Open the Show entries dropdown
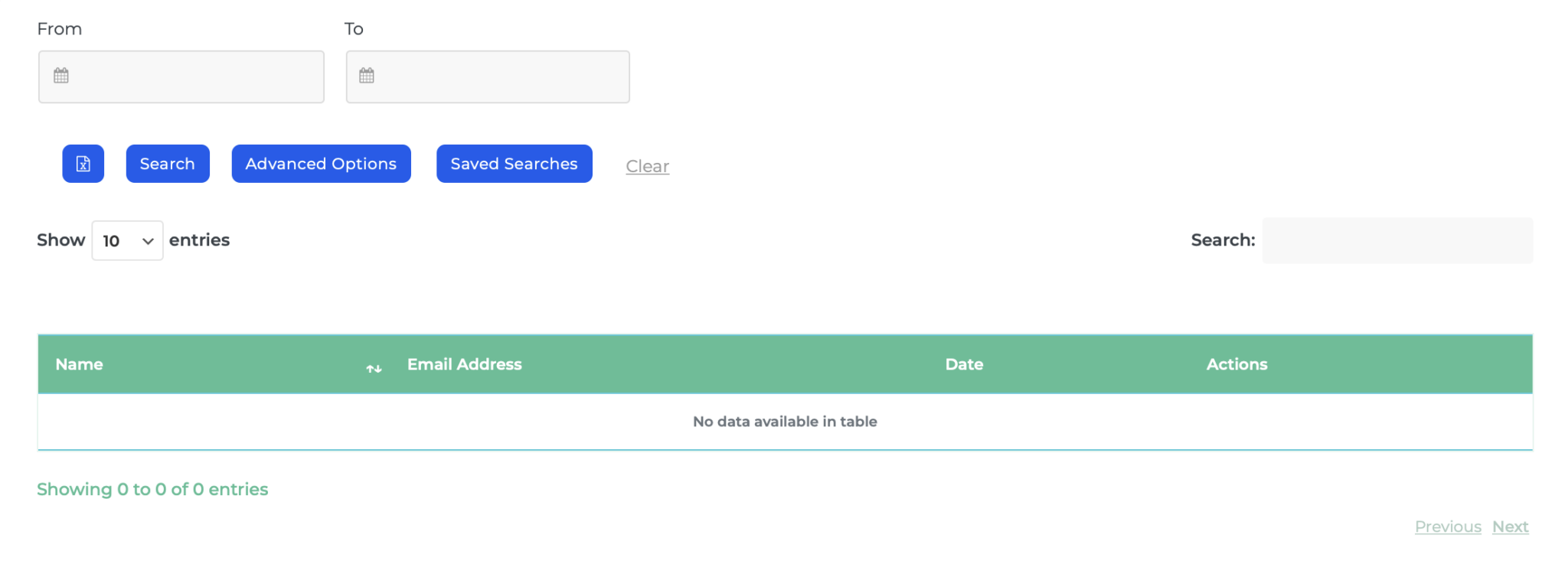This screenshot has width=1568, height=564. tap(127, 240)
